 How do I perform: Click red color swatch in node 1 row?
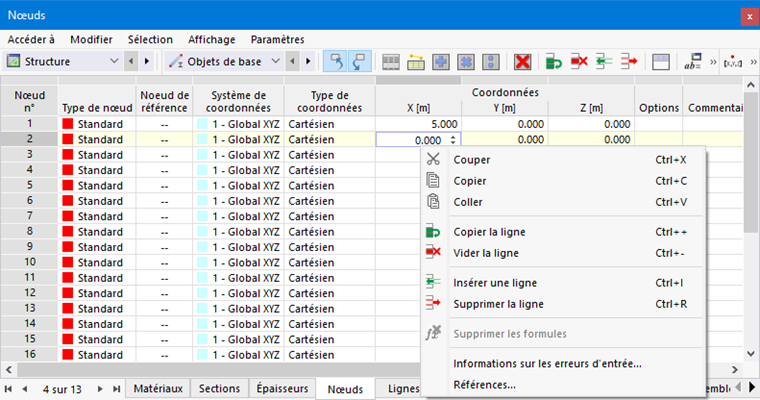coord(68,124)
